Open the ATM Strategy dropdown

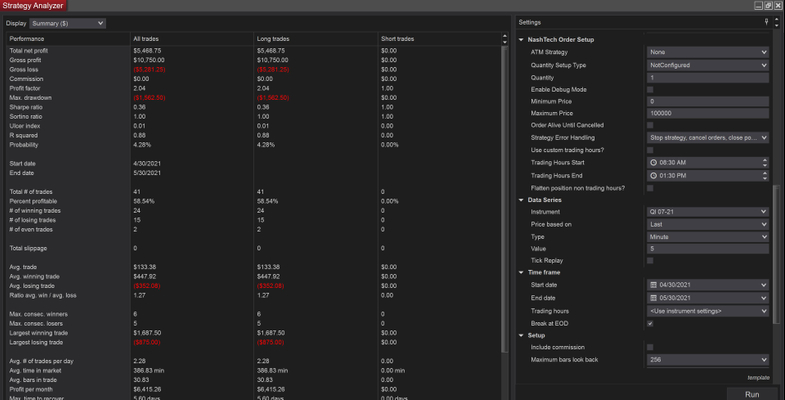click(706, 52)
